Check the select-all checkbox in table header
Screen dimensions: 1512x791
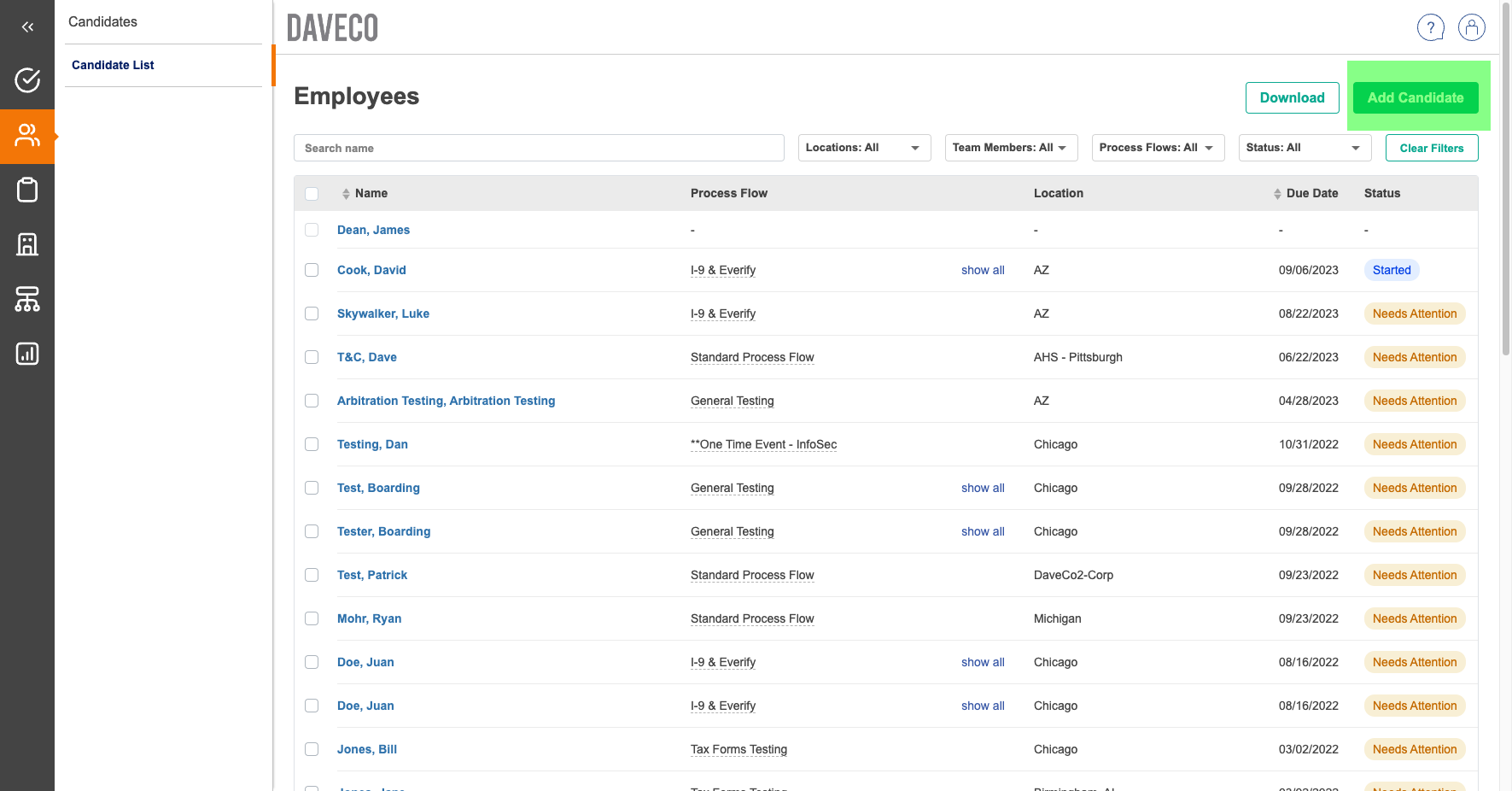312,194
